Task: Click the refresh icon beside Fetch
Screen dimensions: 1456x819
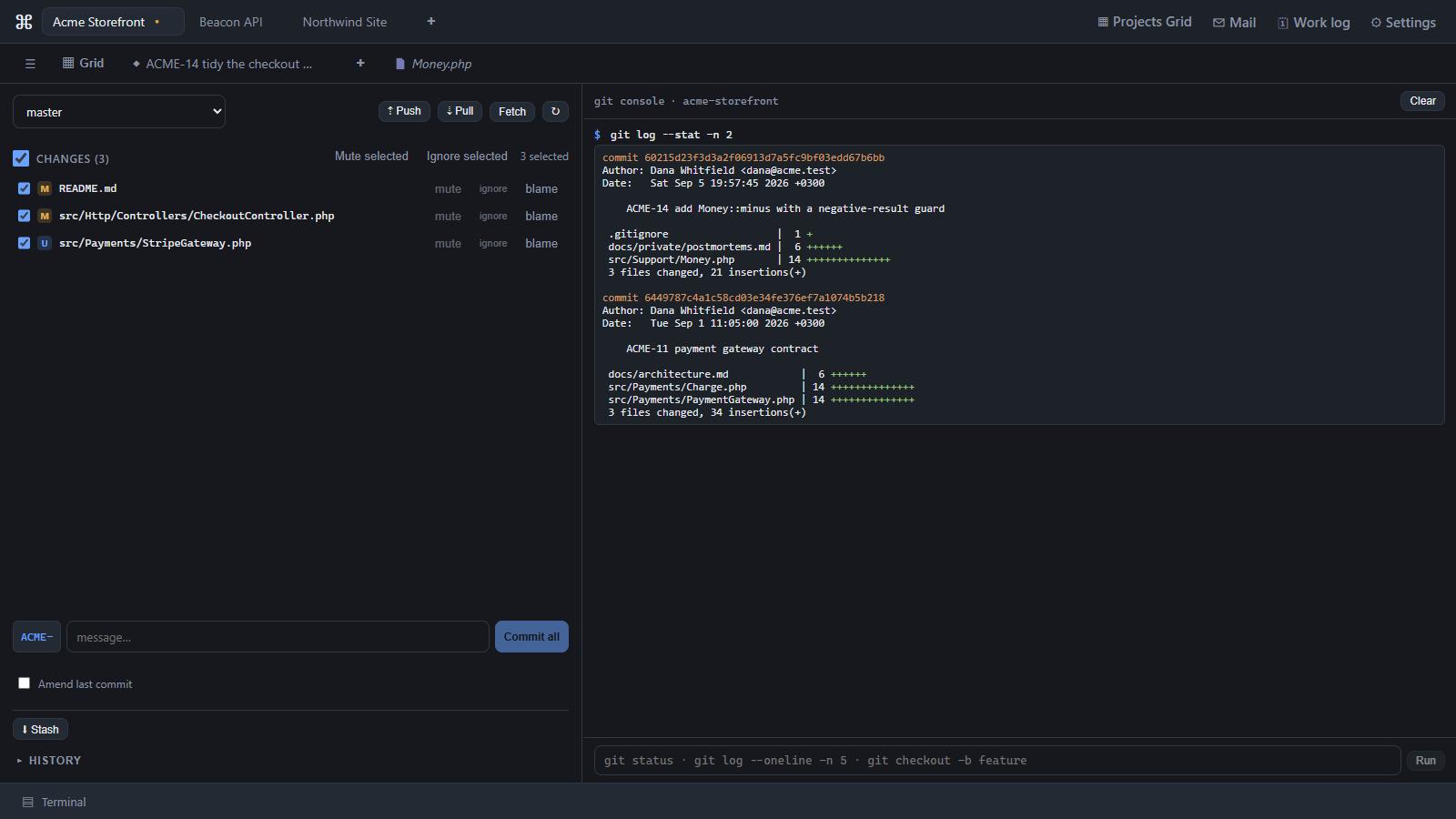Action: tap(555, 111)
